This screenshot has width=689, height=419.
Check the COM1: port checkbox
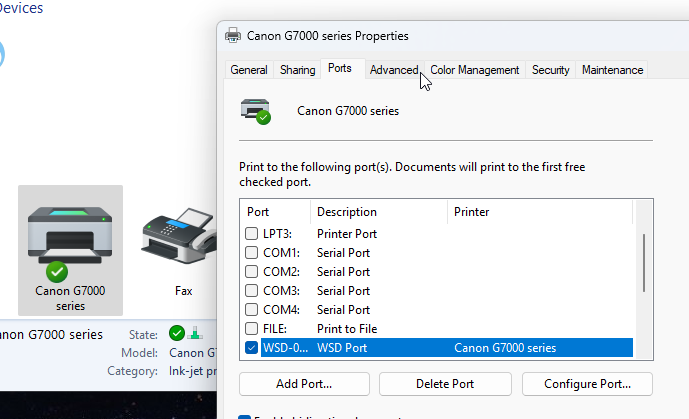[x=251, y=253]
